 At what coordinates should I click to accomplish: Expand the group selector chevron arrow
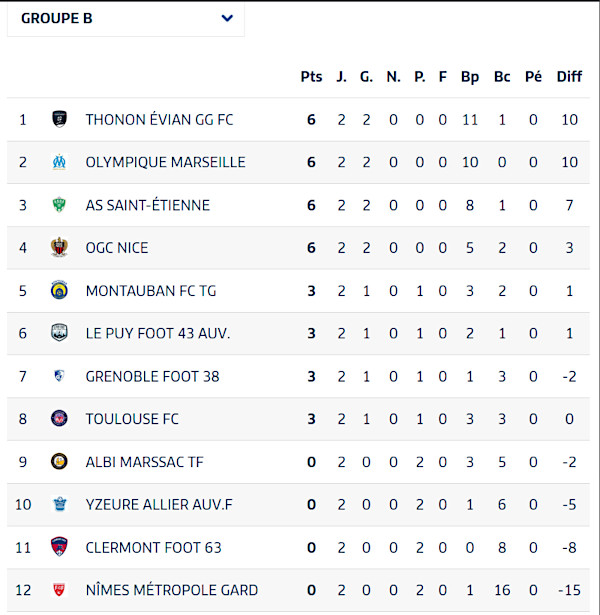point(227,18)
